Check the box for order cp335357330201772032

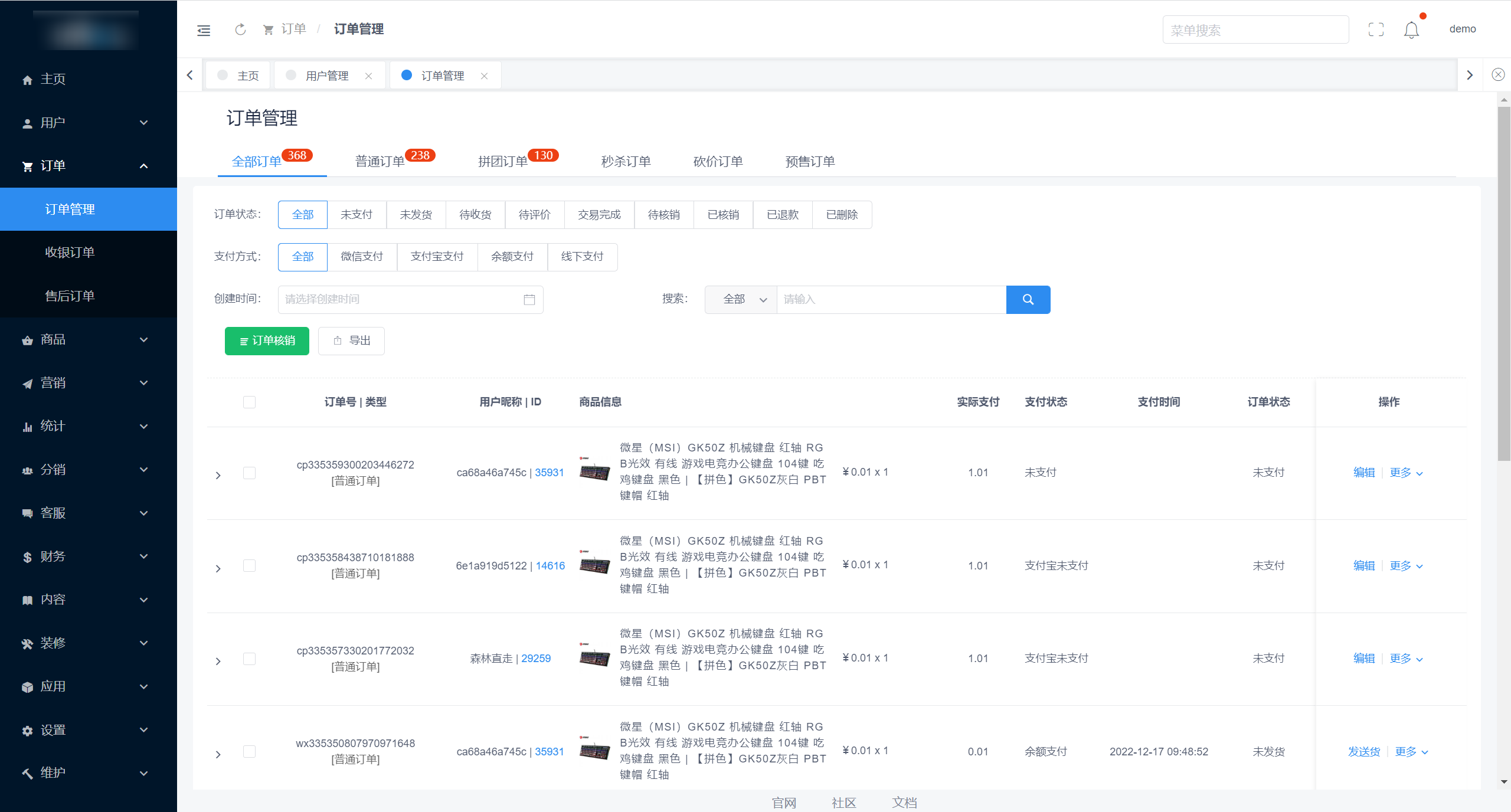(x=249, y=659)
